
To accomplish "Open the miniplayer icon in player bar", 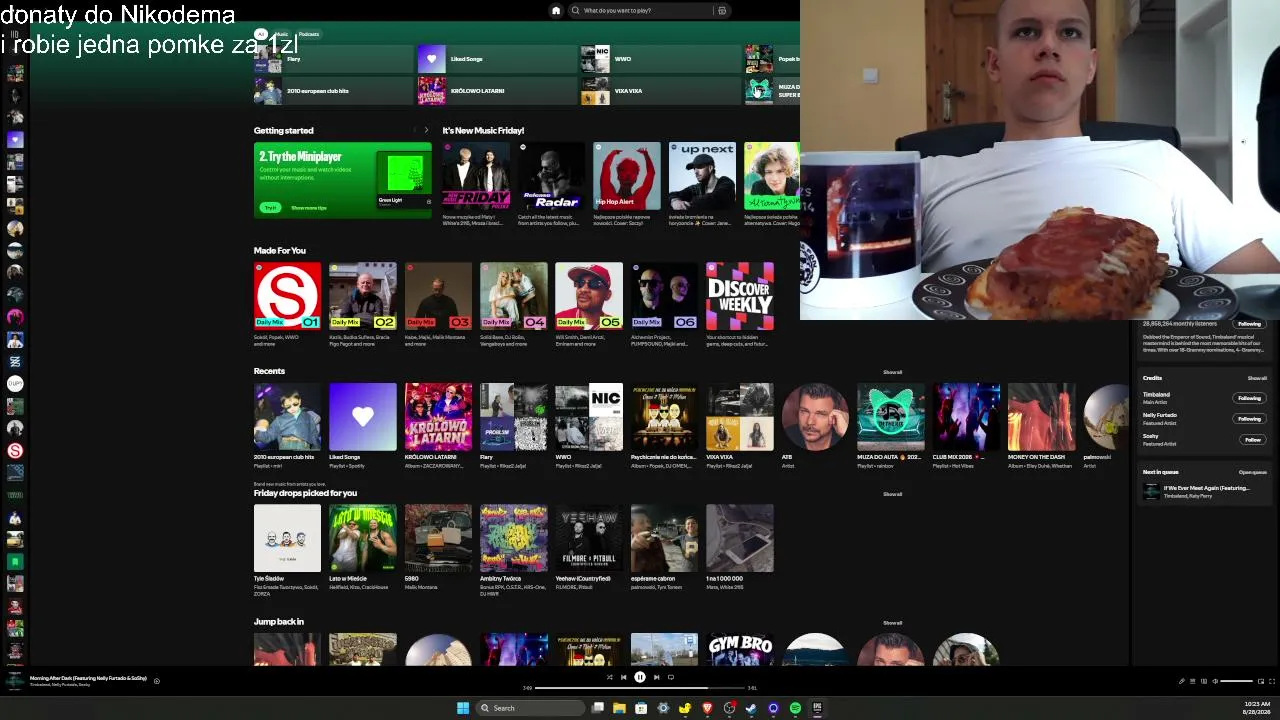I will [1260, 681].
